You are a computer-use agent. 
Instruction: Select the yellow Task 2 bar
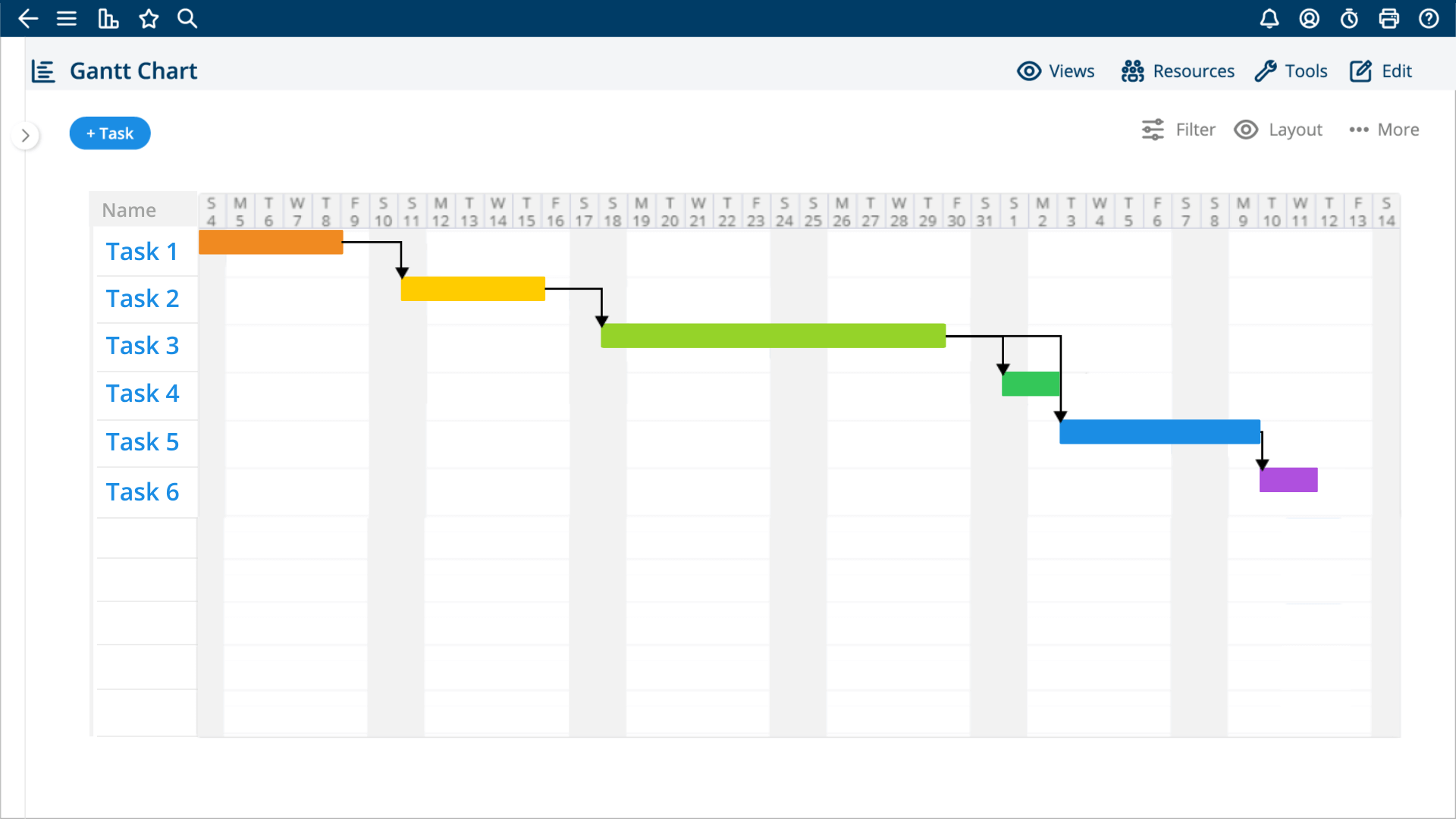tap(472, 289)
